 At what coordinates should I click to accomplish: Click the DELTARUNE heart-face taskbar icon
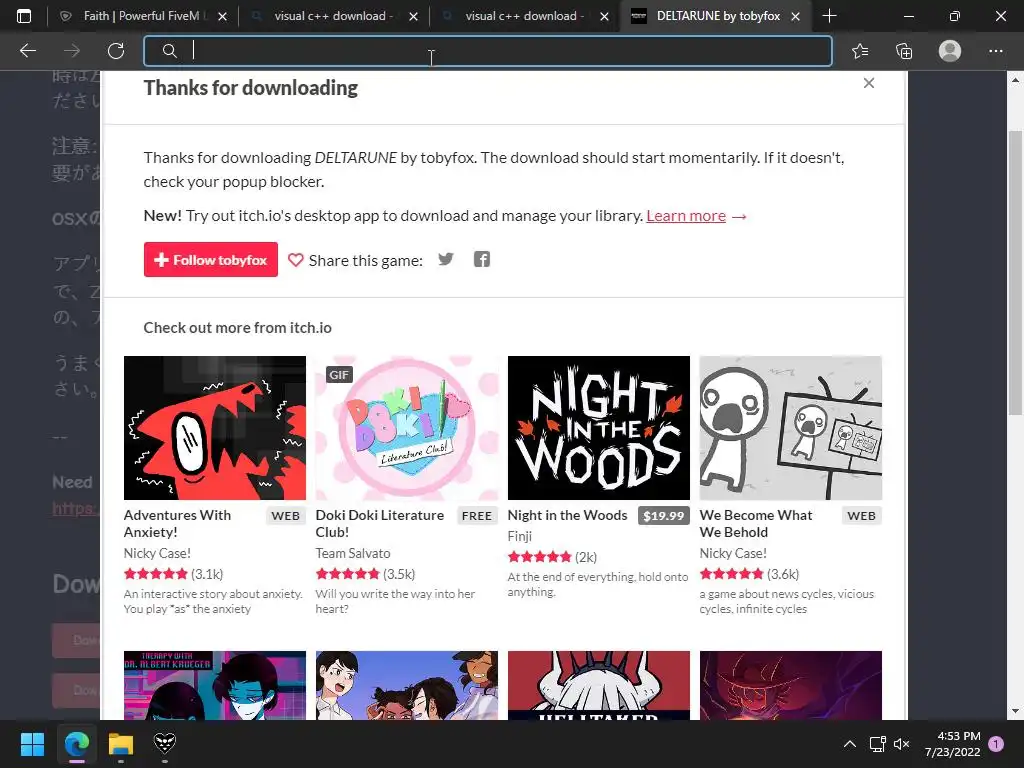coord(165,743)
